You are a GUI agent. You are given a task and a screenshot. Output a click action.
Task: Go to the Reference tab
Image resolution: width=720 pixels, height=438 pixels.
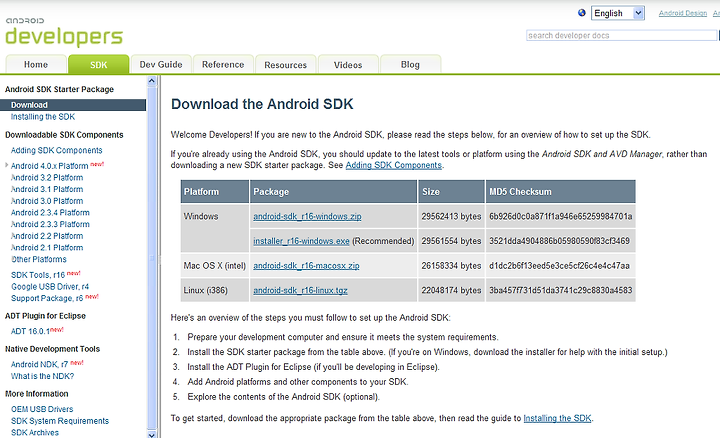coord(223,65)
